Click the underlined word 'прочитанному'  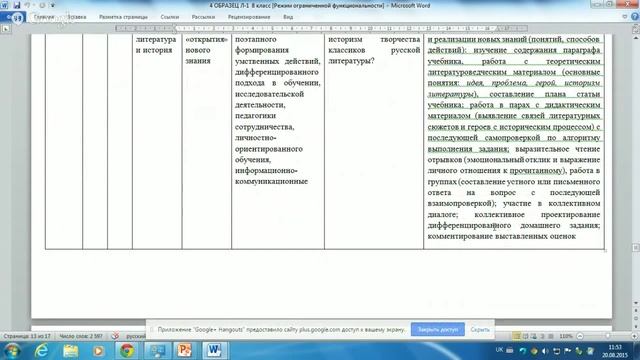coord(536,171)
